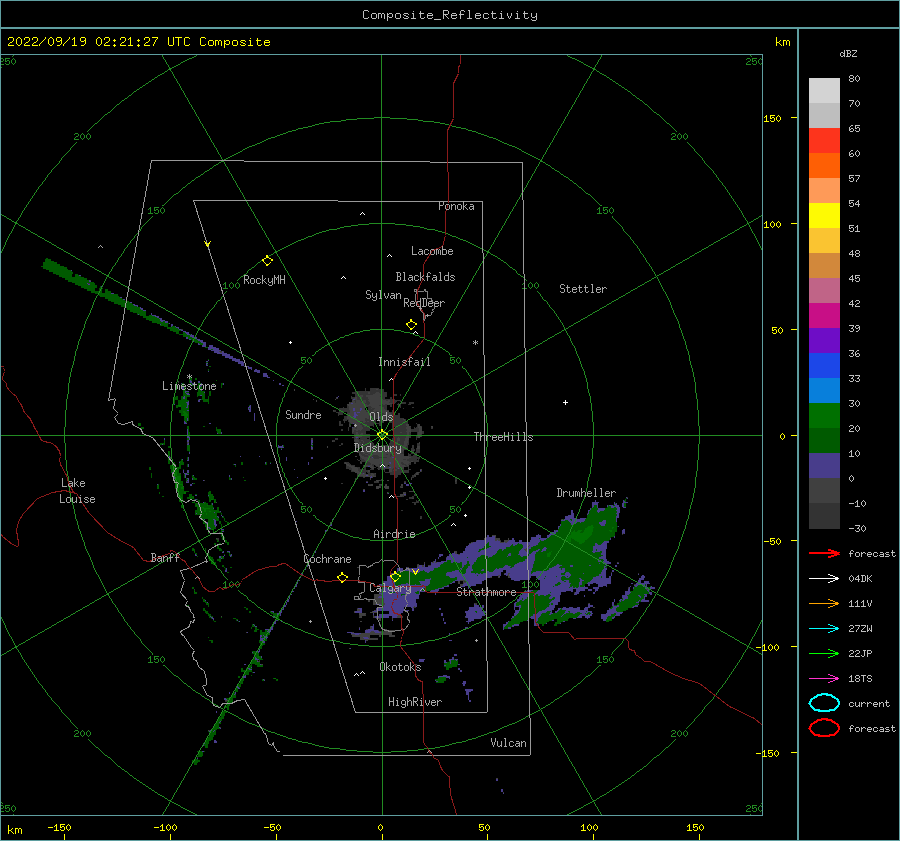Image resolution: width=900 pixels, height=841 pixels.
Task: Click the dBZ scale heading
Action: pos(848,54)
